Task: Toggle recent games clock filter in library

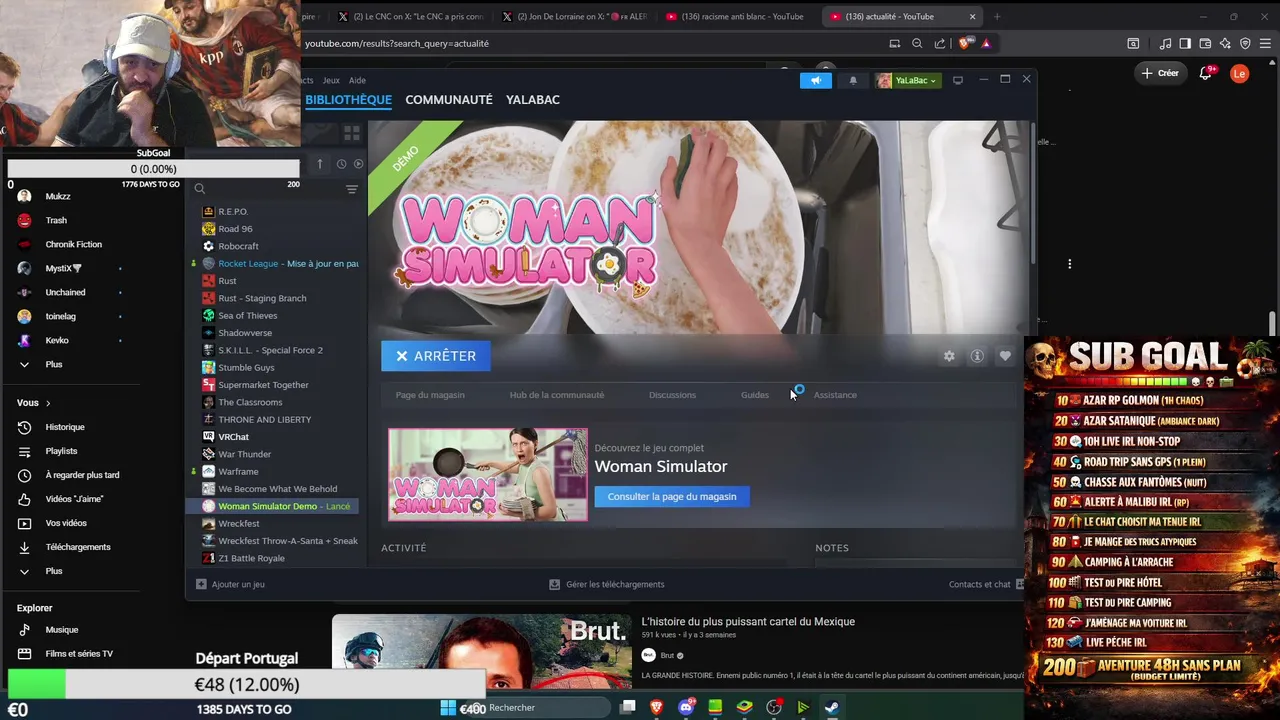Action: click(x=341, y=164)
